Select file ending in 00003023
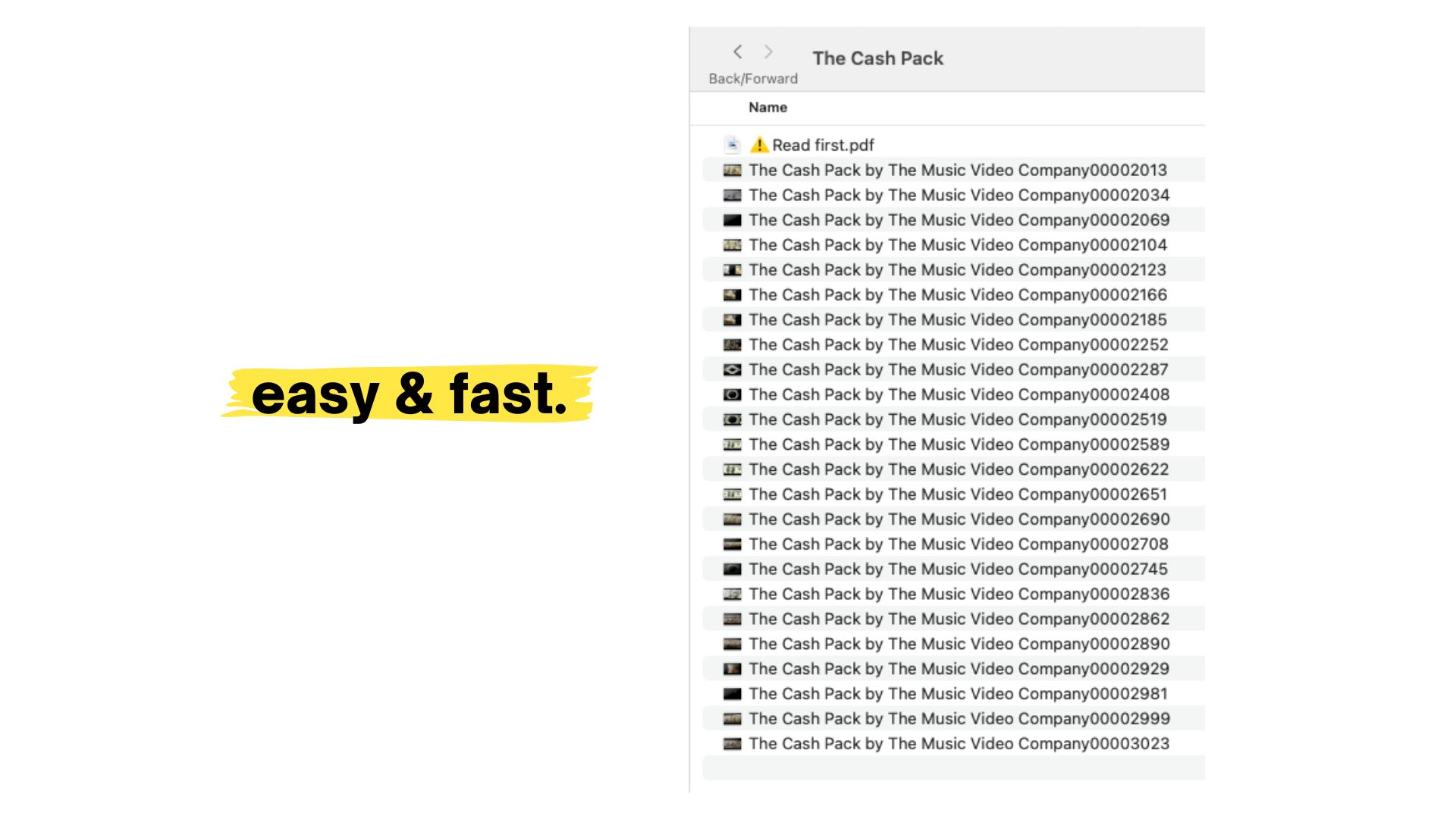The image size is (1456, 819). coord(959,744)
